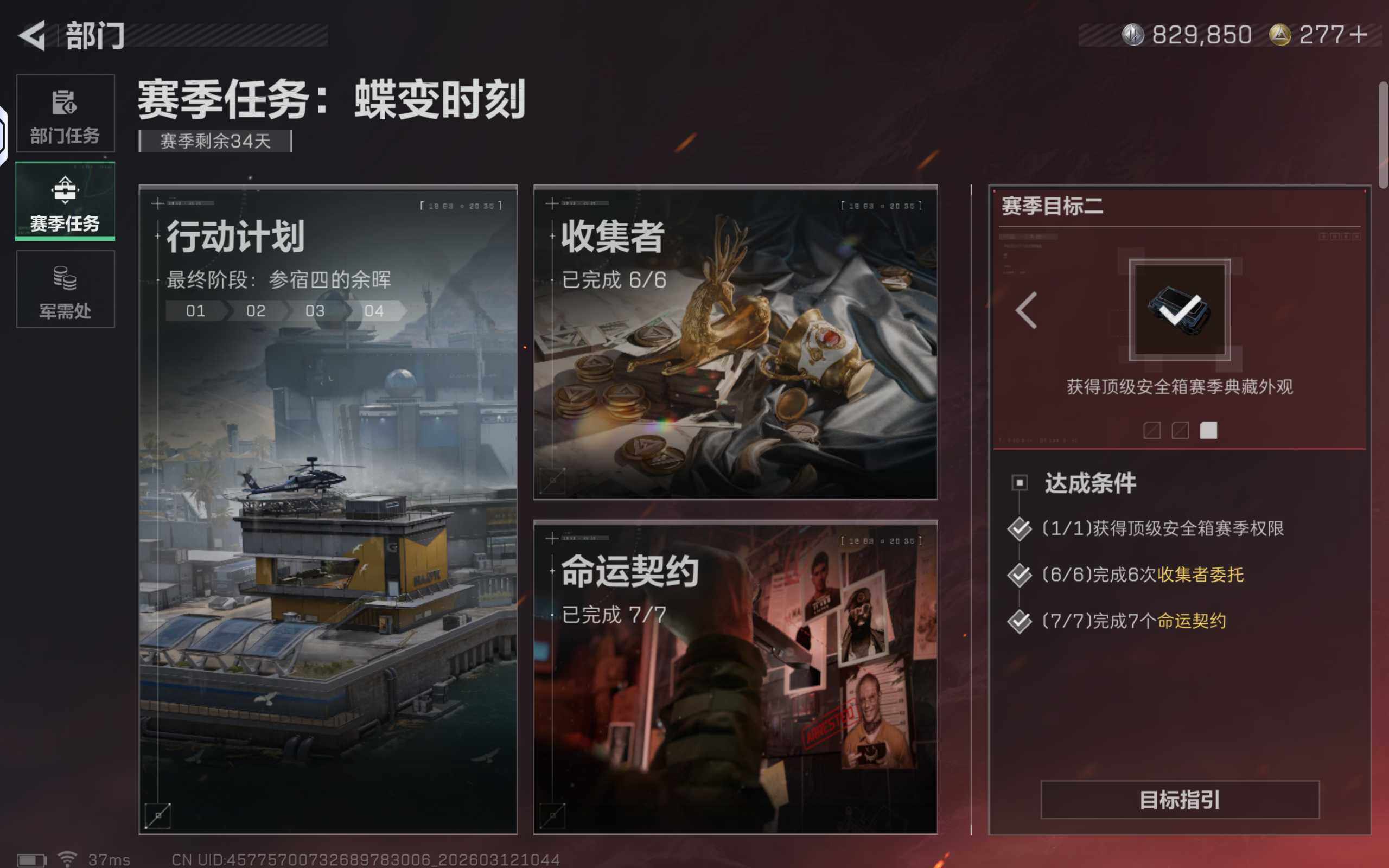Select the first goal page indicator square
This screenshot has width=1389, height=868.
tap(1151, 430)
